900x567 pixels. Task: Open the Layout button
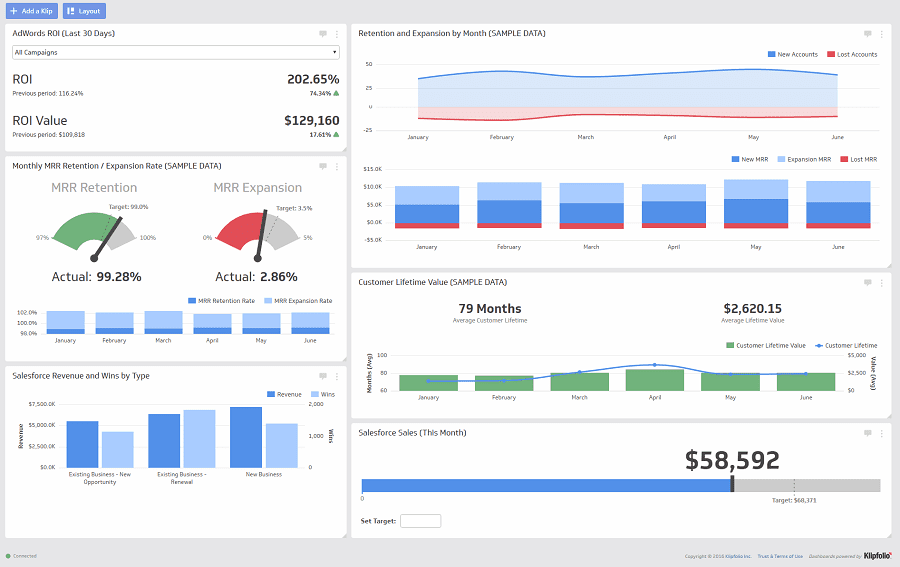[x=84, y=11]
